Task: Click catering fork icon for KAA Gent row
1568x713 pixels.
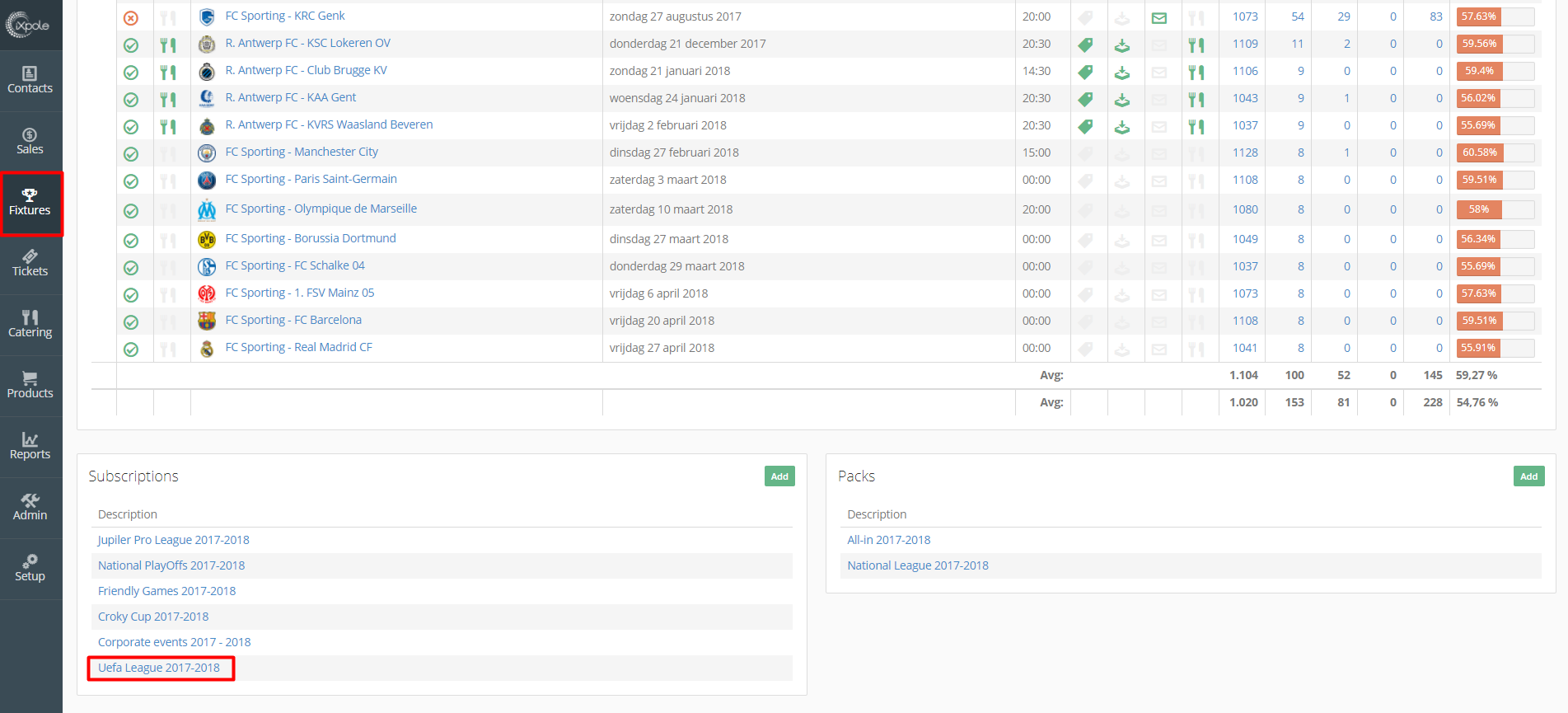Action: pos(168,100)
